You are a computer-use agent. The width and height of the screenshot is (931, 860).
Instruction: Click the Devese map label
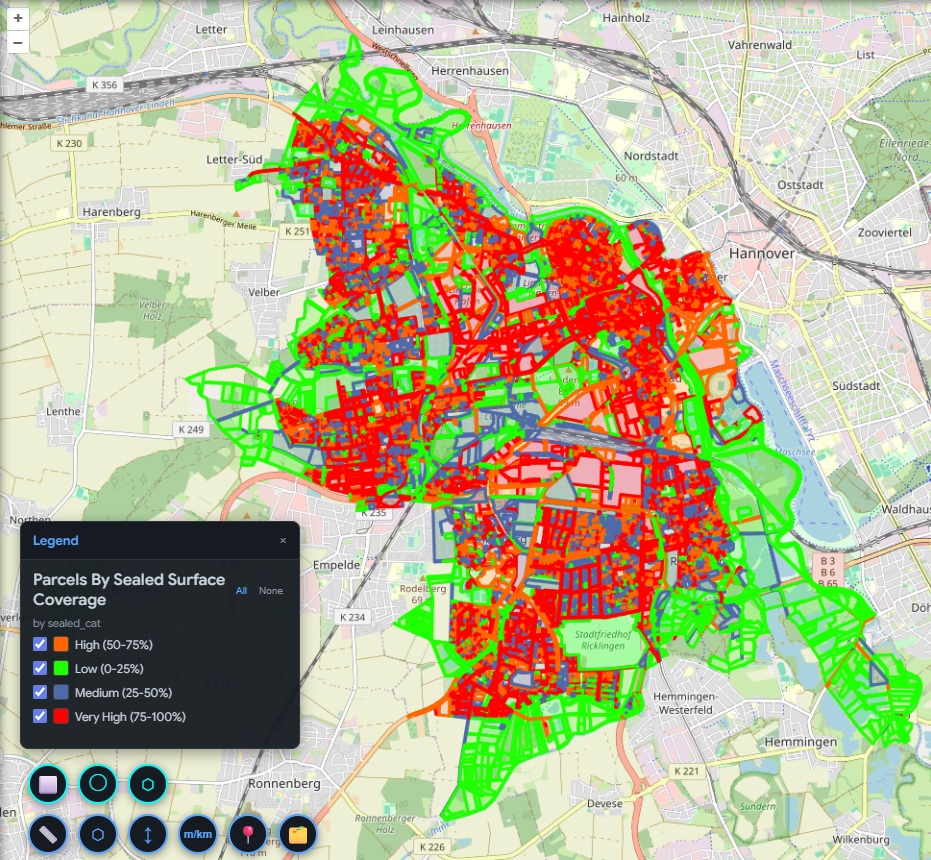coord(605,804)
